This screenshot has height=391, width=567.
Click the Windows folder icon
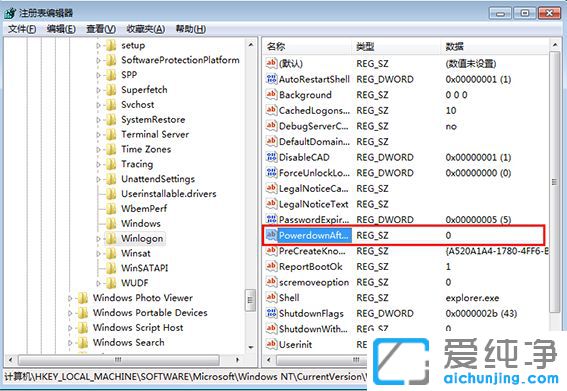pyautogui.click(x=111, y=224)
